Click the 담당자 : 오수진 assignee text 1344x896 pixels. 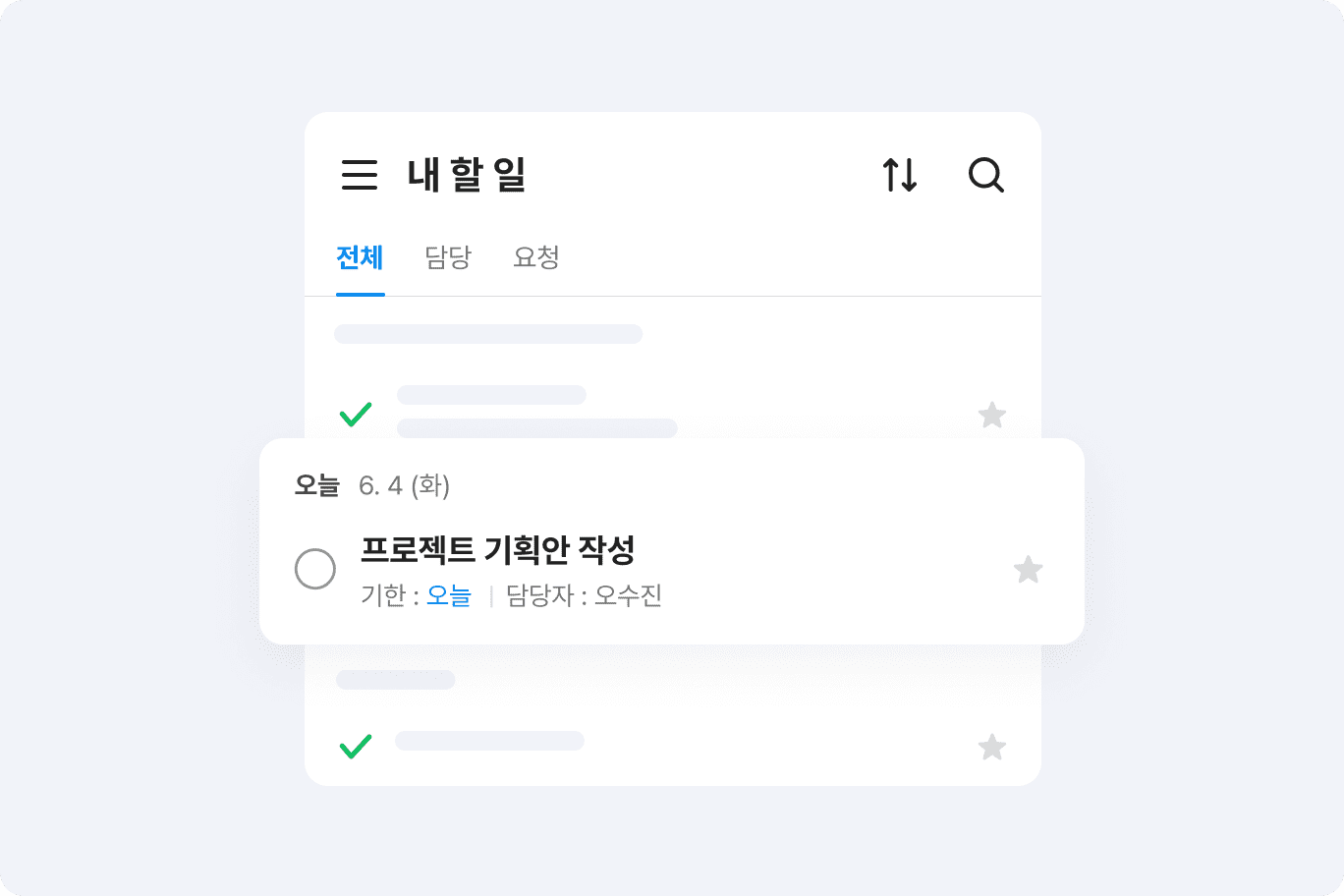[584, 595]
